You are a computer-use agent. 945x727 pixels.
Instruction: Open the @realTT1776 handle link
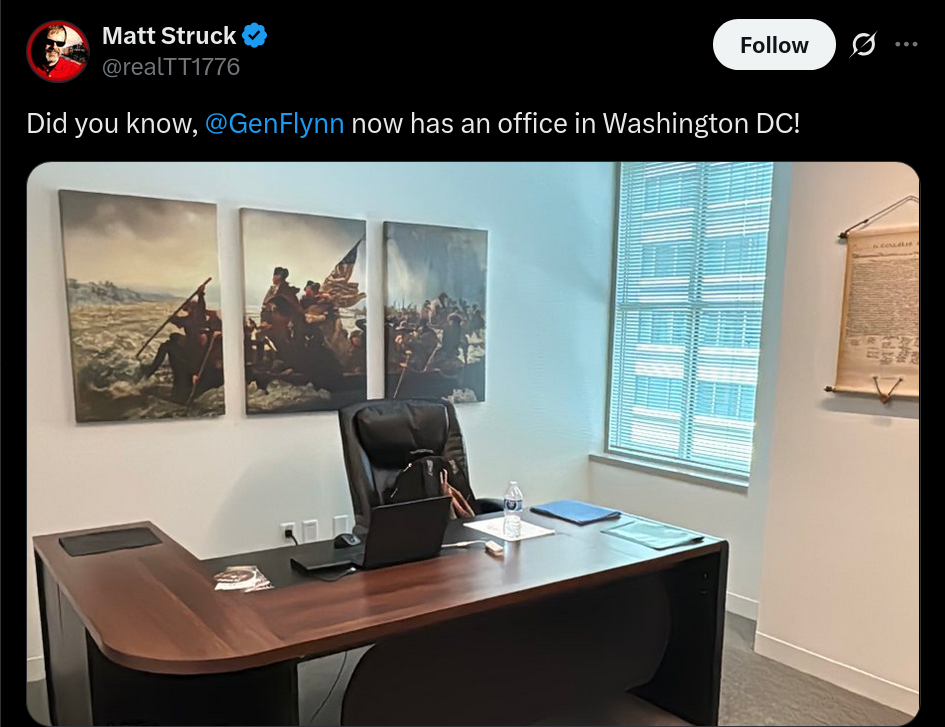coord(171,67)
